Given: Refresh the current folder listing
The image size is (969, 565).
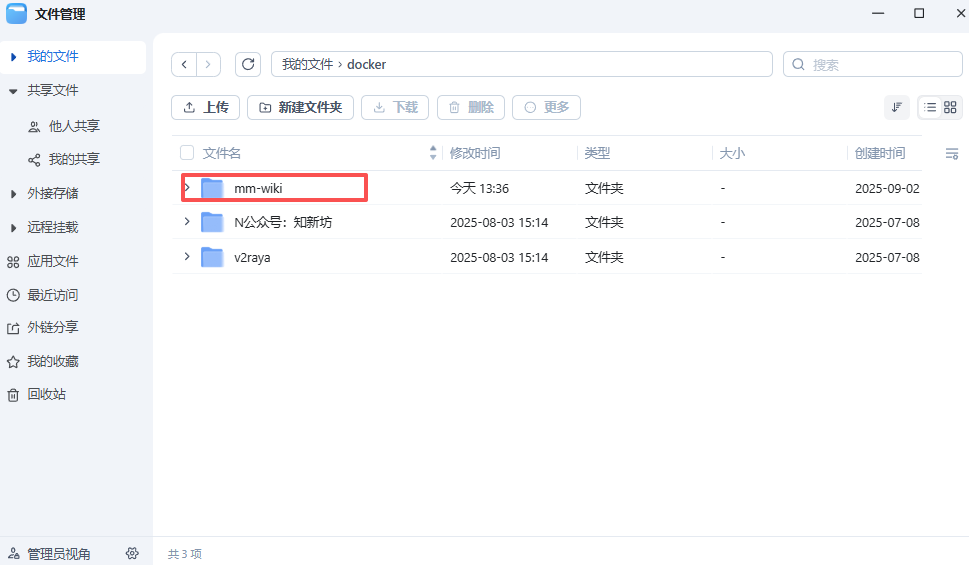Looking at the screenshot, I should (x=248, y=64).
